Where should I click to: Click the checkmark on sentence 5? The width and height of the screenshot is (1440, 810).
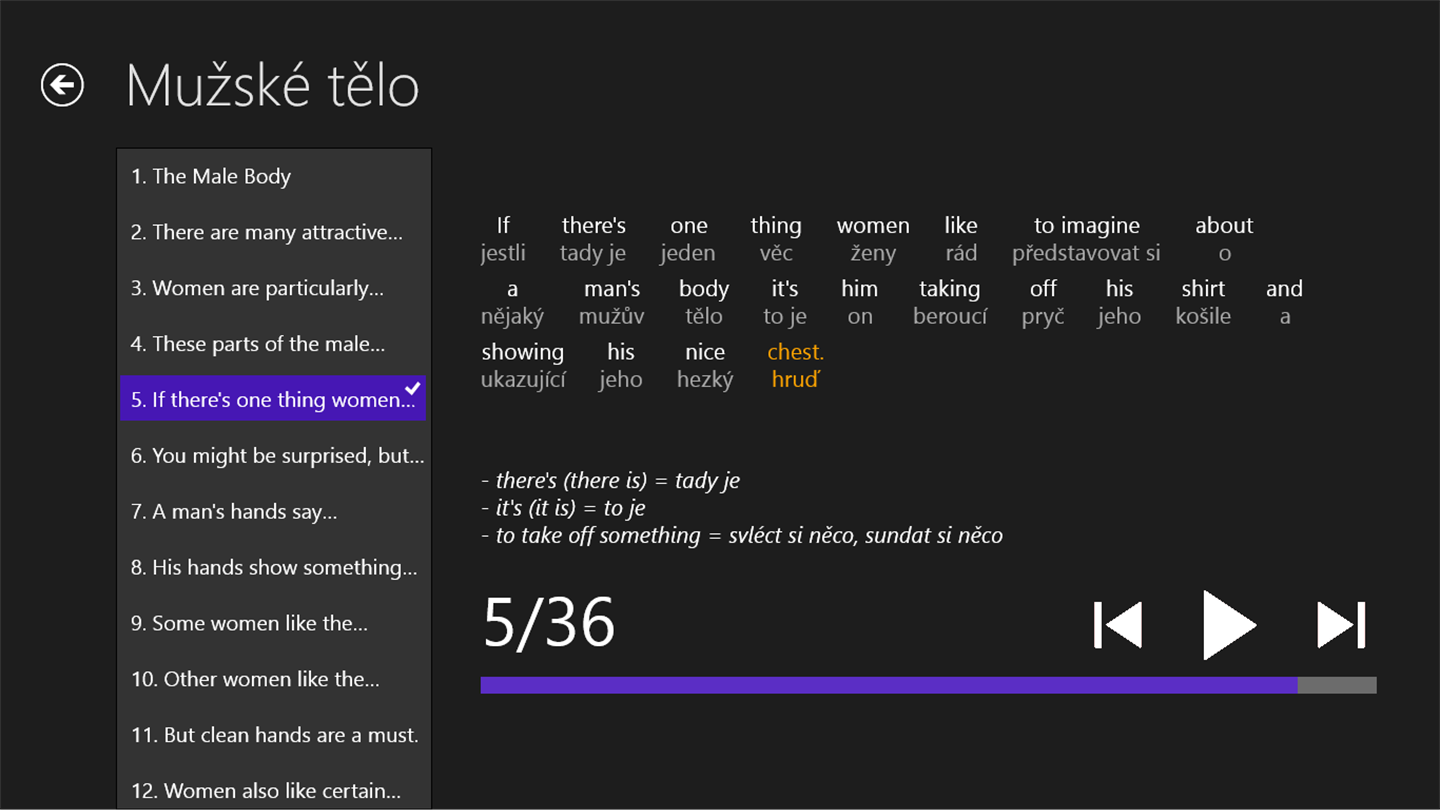tap(412, 388)
